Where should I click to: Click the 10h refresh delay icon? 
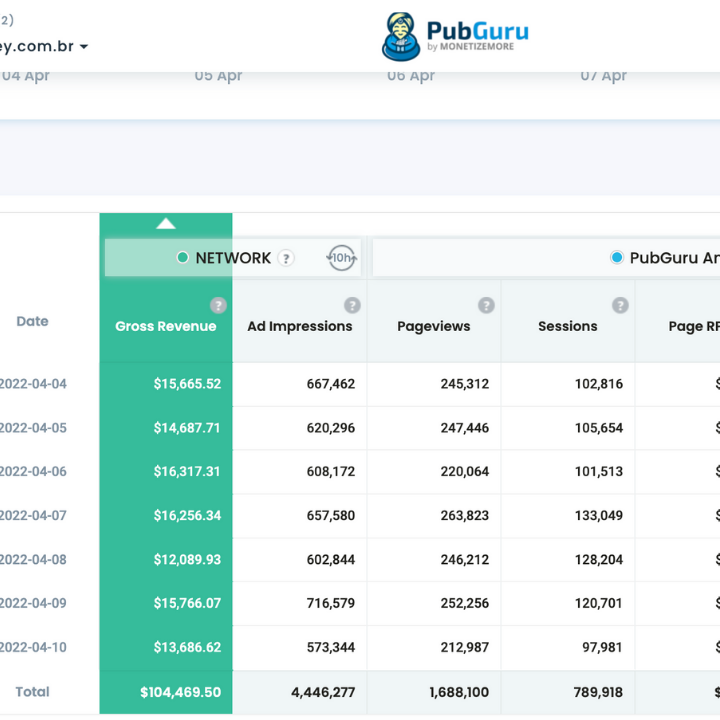tap(341, 258)
